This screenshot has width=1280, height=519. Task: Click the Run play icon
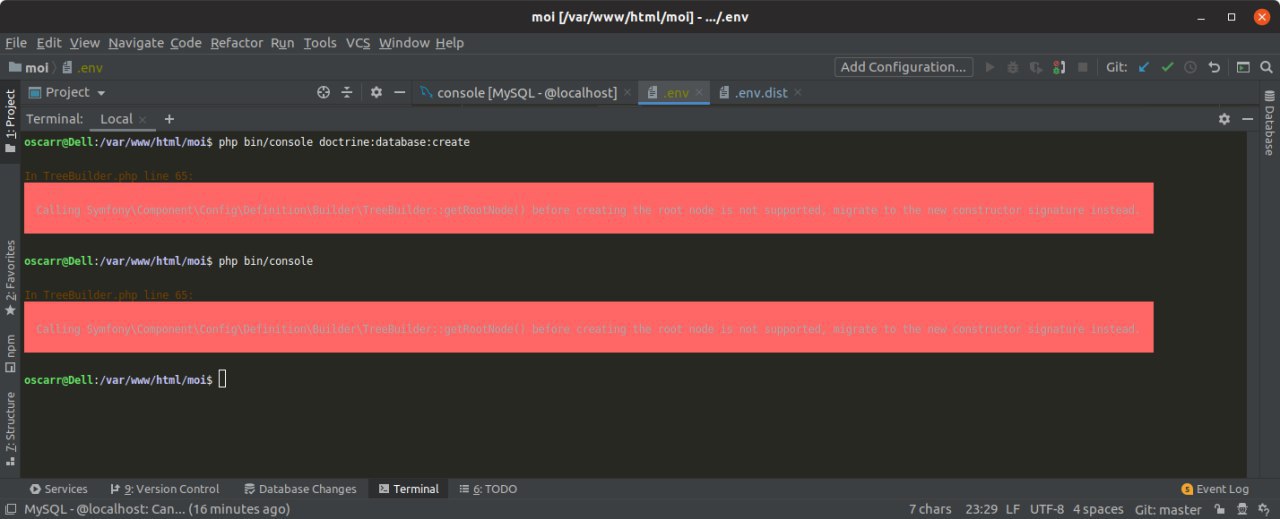pyautogui.click(x=990, y=67)
